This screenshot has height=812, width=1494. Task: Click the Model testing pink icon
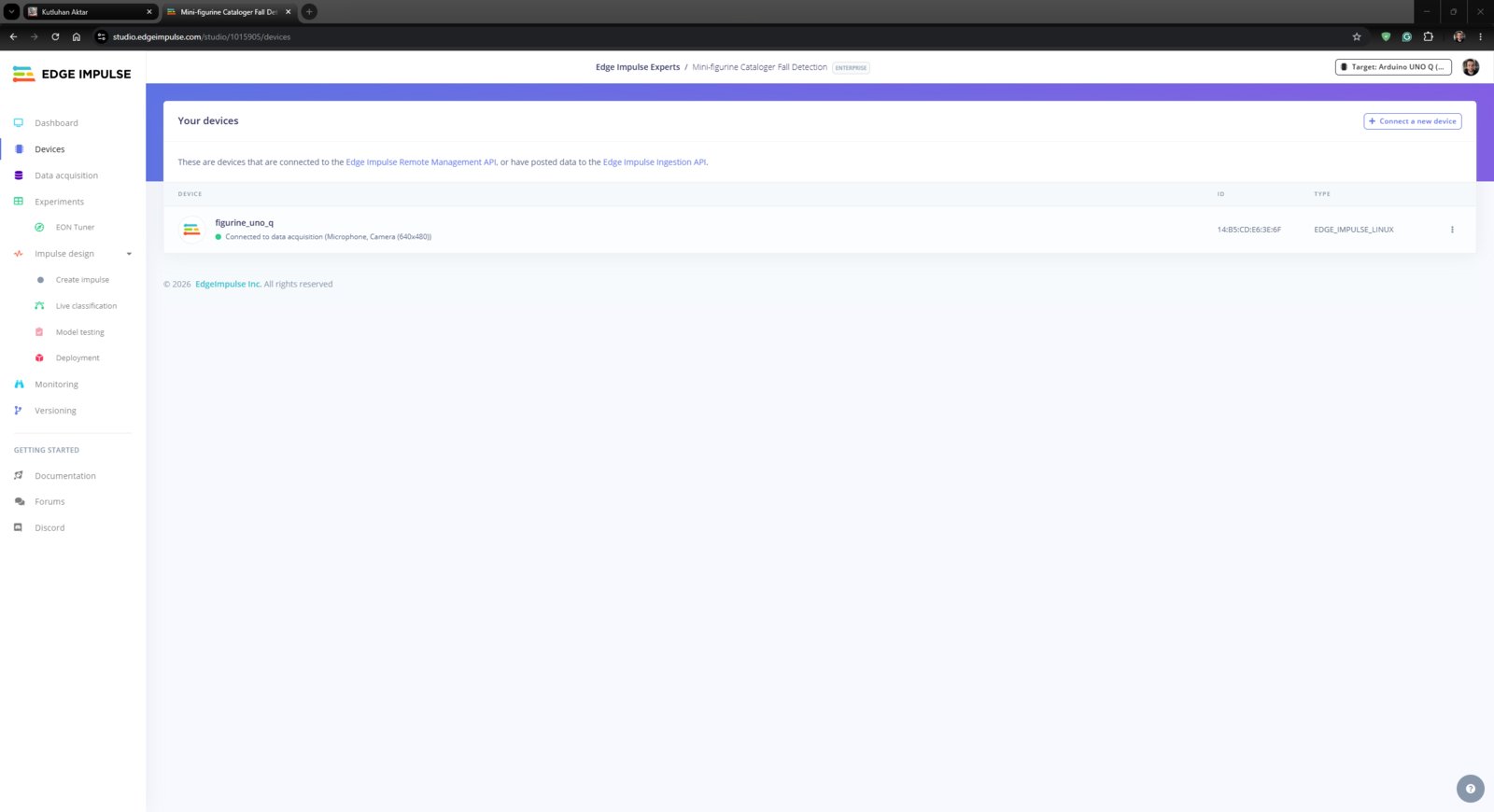[x=39, y=332]
